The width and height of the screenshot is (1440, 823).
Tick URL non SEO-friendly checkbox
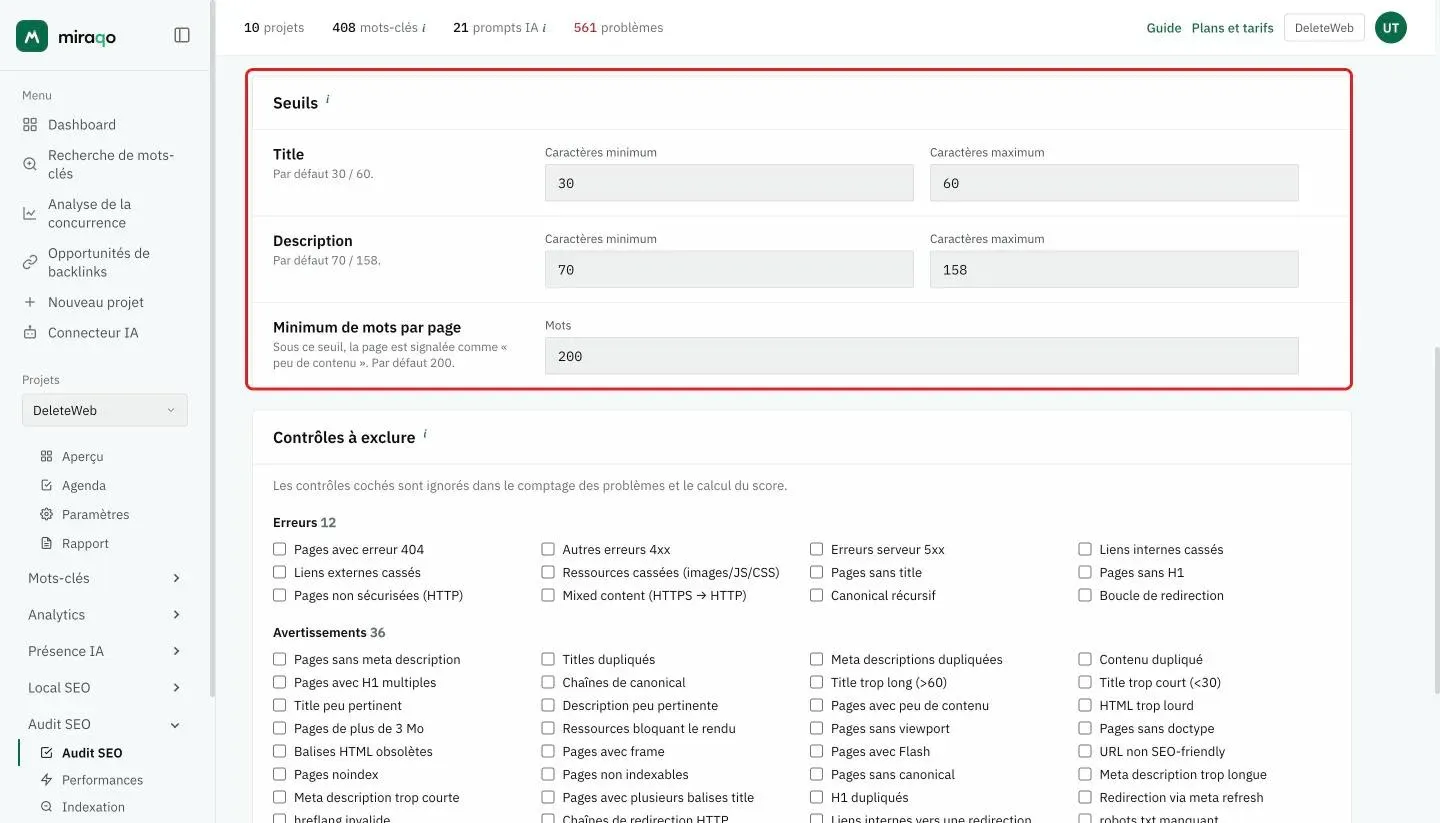[x=1085, y=751]
